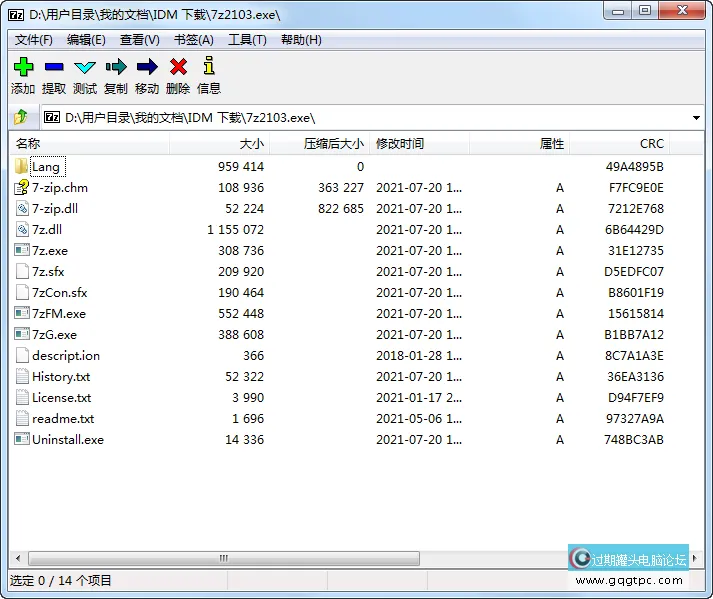Viewport: 713px width, 599px height.
Task: Click size value 1 155 072
Action: point(236,230)
